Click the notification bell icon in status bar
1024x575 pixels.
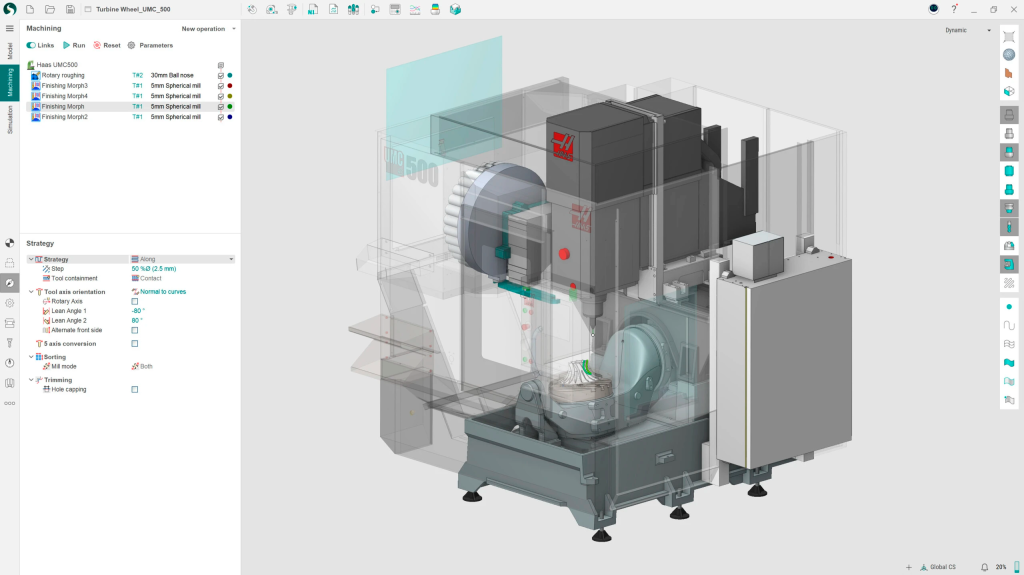984,567
